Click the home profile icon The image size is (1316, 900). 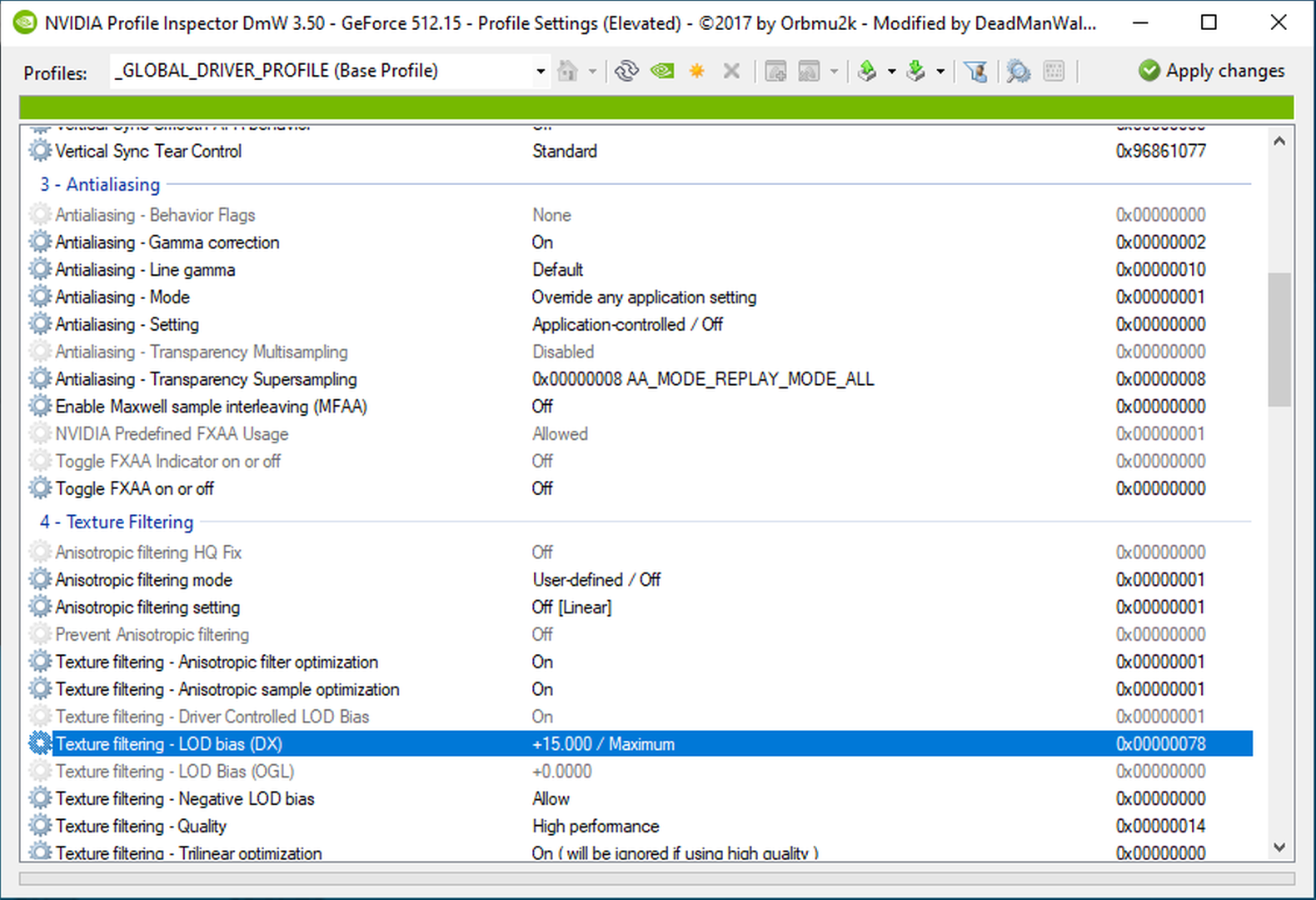pos(568,71)
